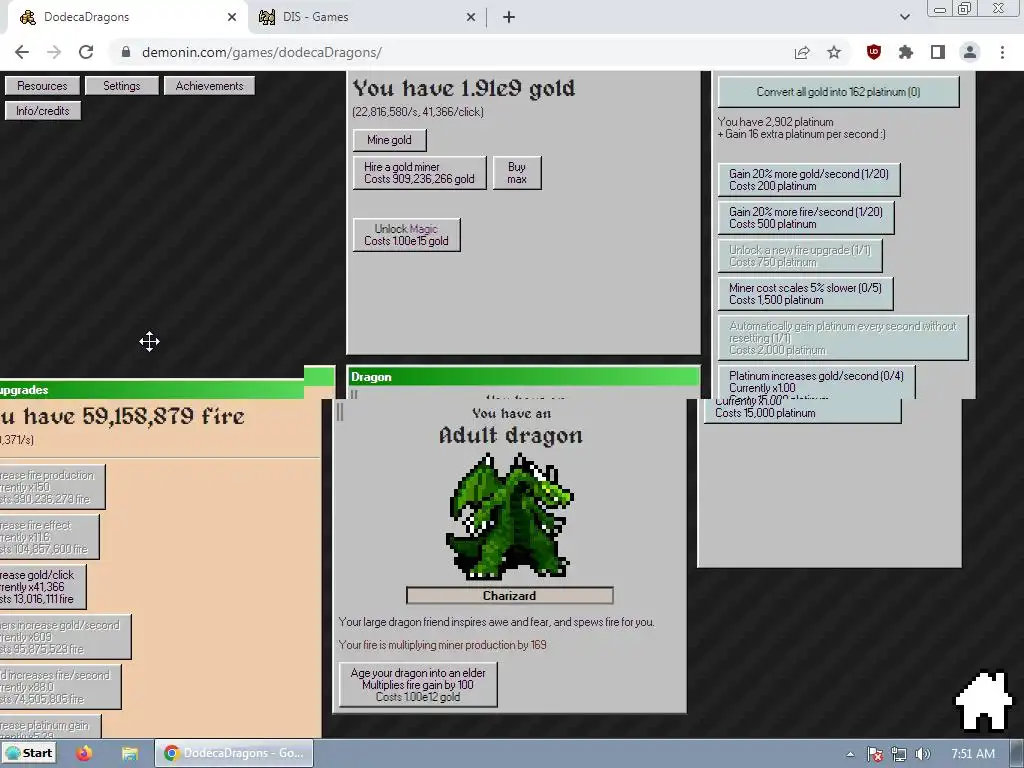Convert all gold into 162 platinum
The height and width of the screenshot is (768, 1024).
[839, 91]
